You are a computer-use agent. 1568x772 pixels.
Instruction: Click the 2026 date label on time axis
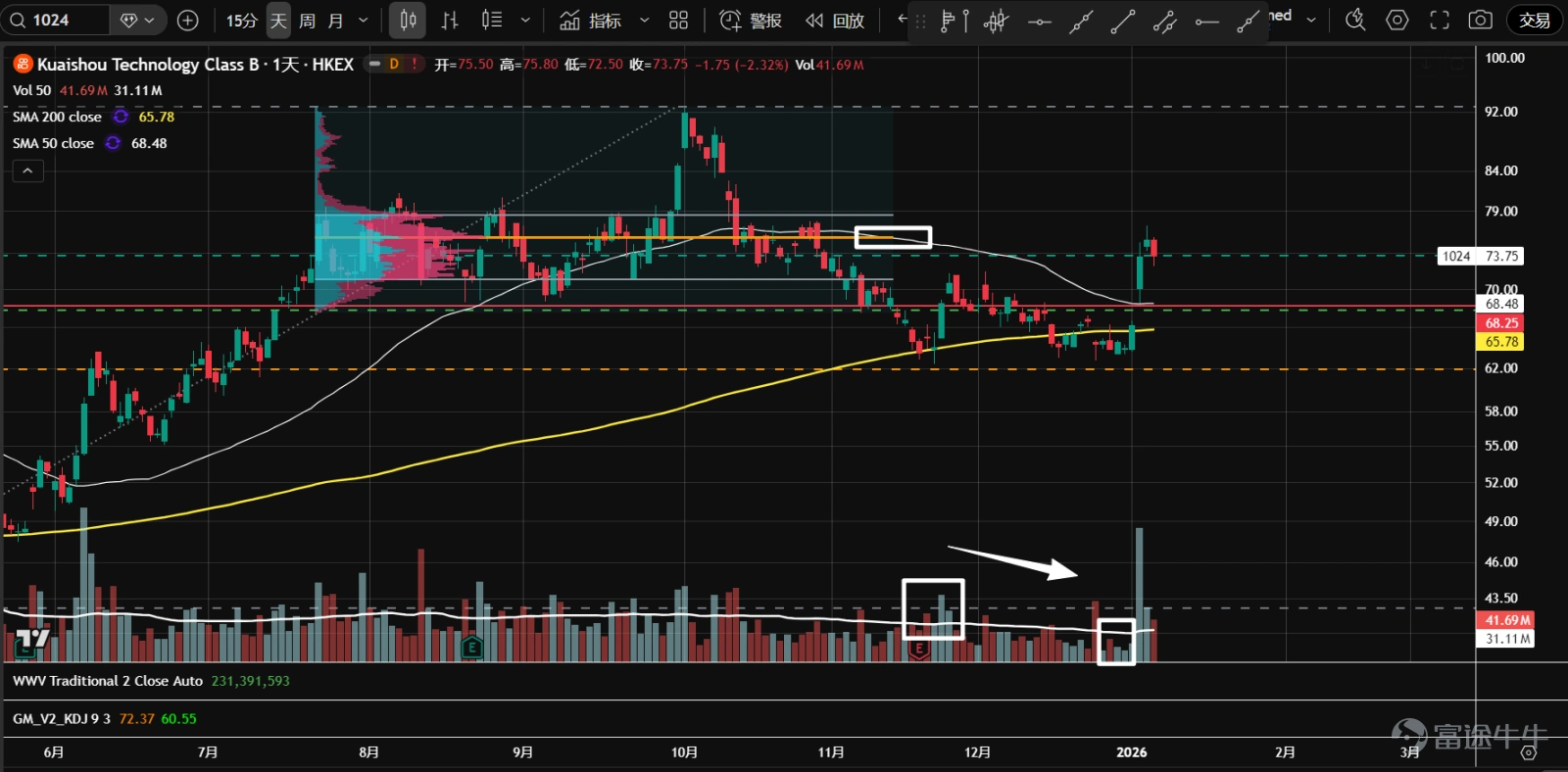(x=1131, y=752)
